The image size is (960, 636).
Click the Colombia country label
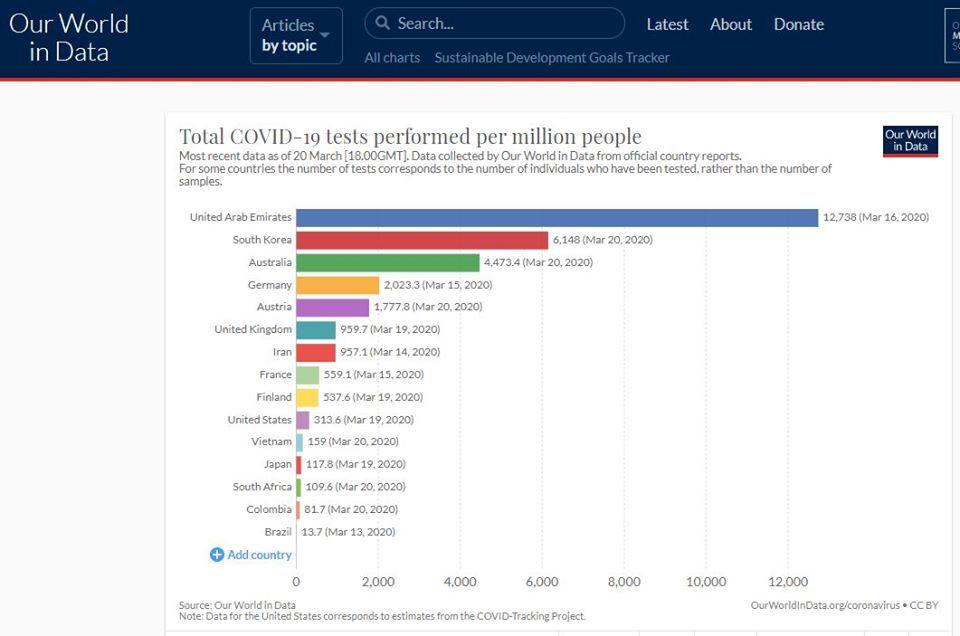[269, 509]
